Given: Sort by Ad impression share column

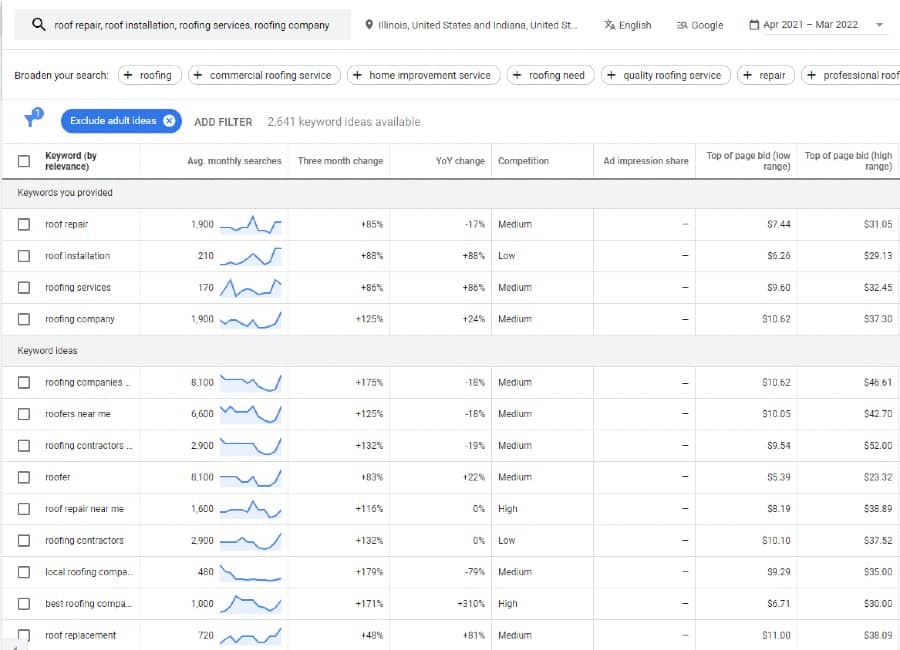Looking at the screenshot, I should (x=646, y=161).
